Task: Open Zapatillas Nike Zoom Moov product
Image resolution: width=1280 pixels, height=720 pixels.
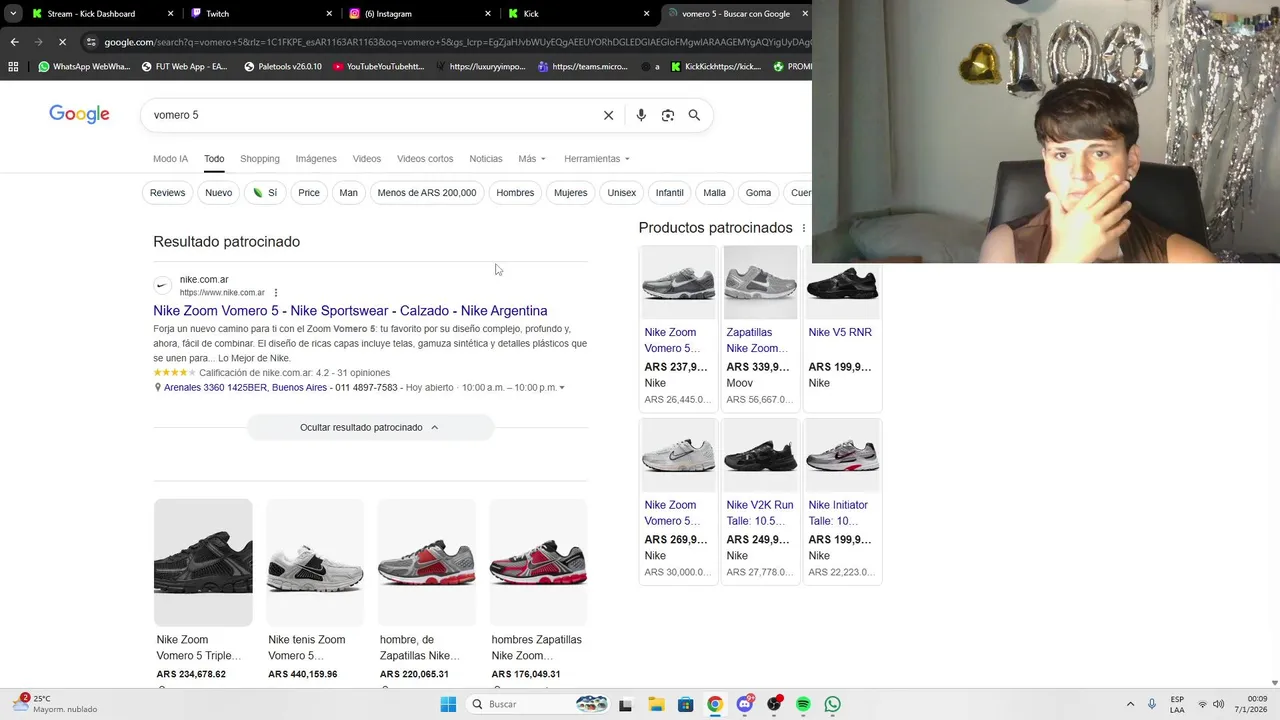Action: 760,328
